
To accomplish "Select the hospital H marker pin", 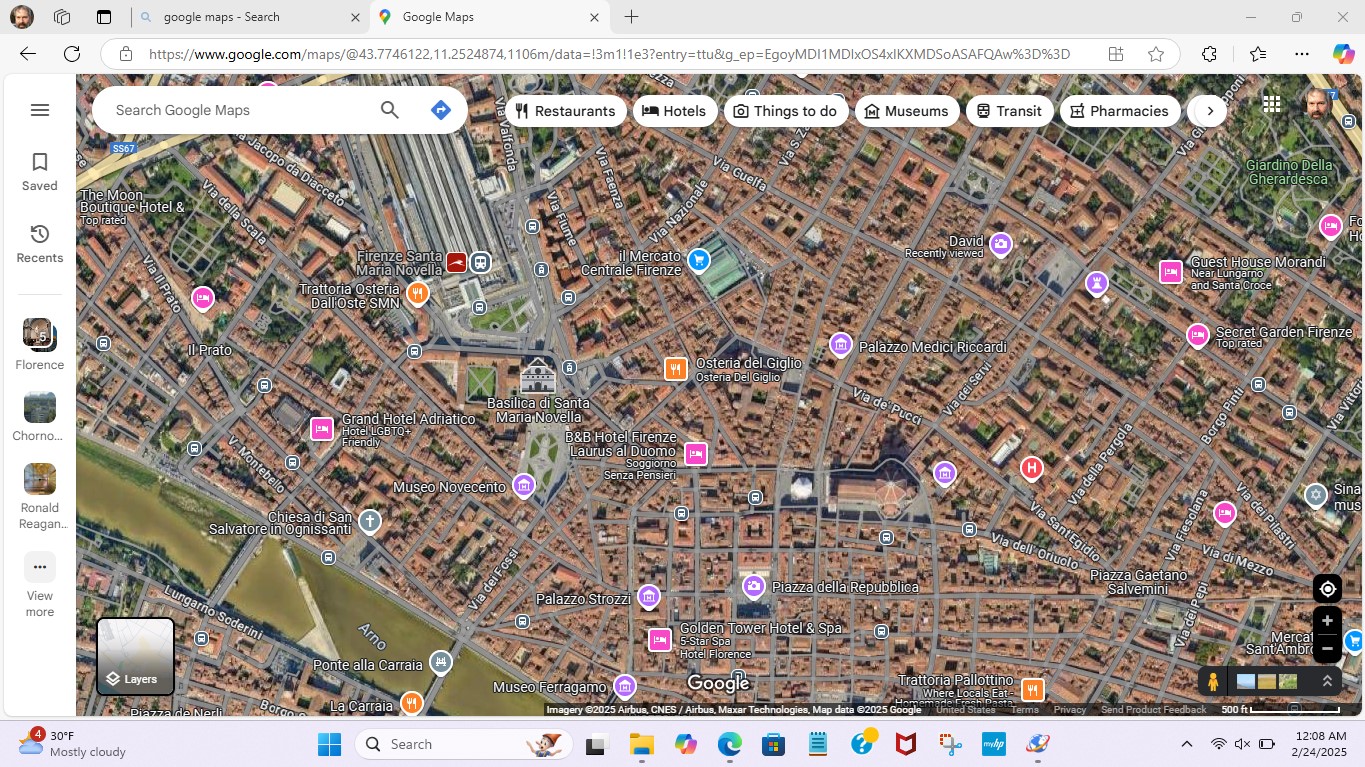I will pos(1031,468).
